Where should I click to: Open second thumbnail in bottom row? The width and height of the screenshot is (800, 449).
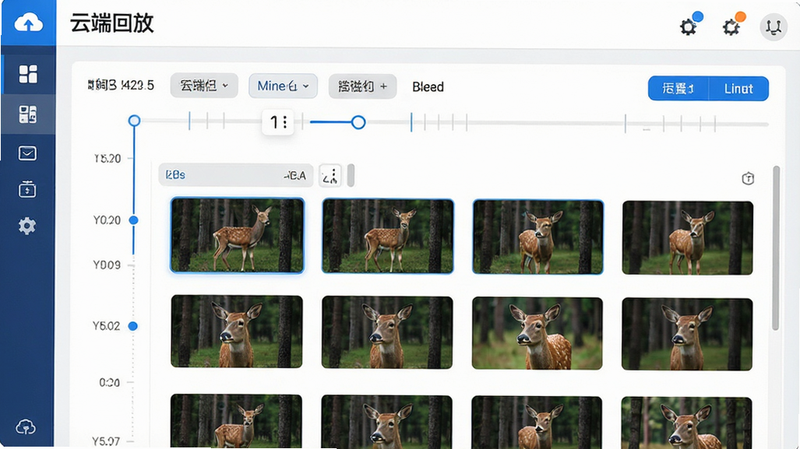tap(387, 422)
